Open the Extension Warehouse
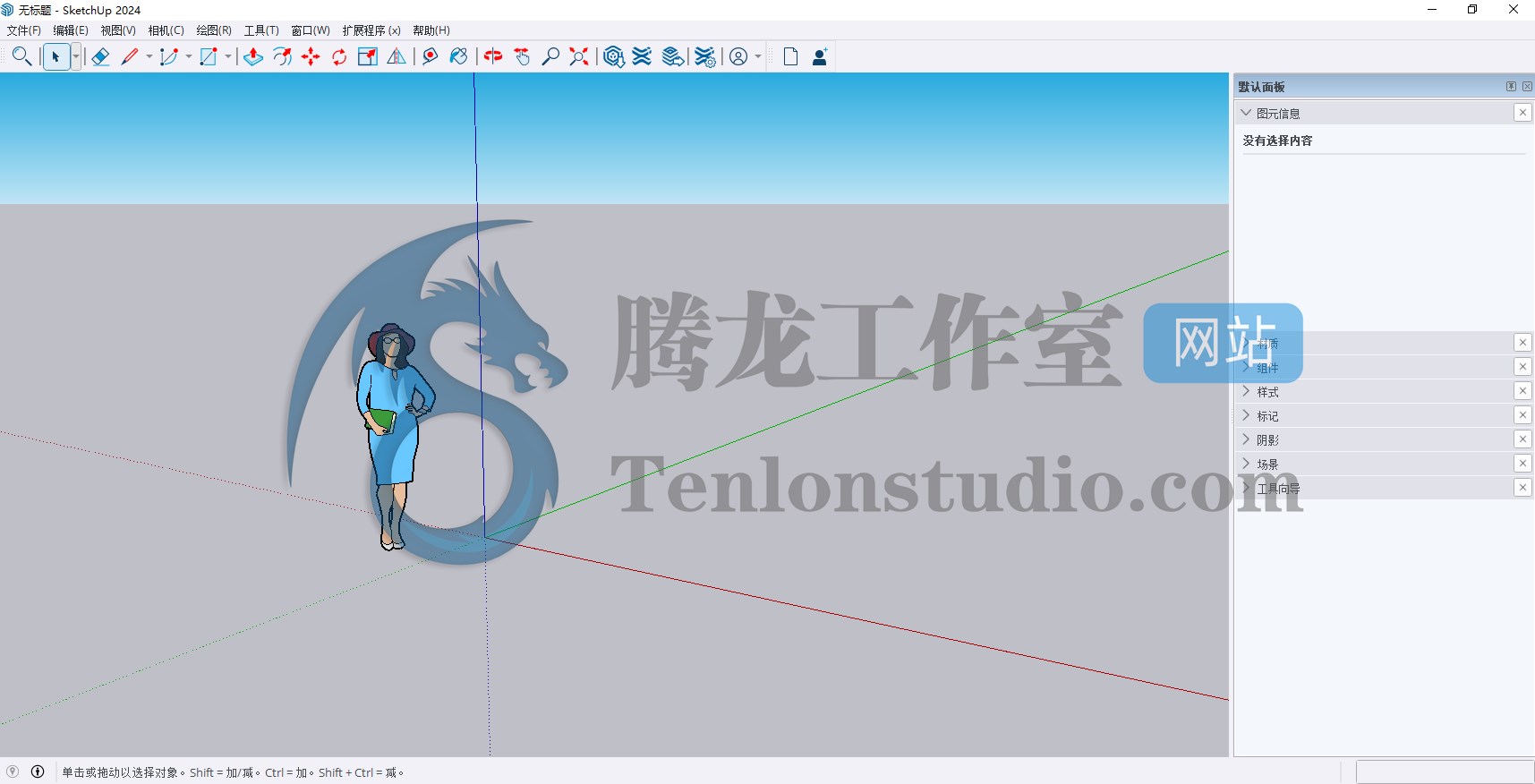The width and height of the screenshot is (1535, 784). (642, 56)
